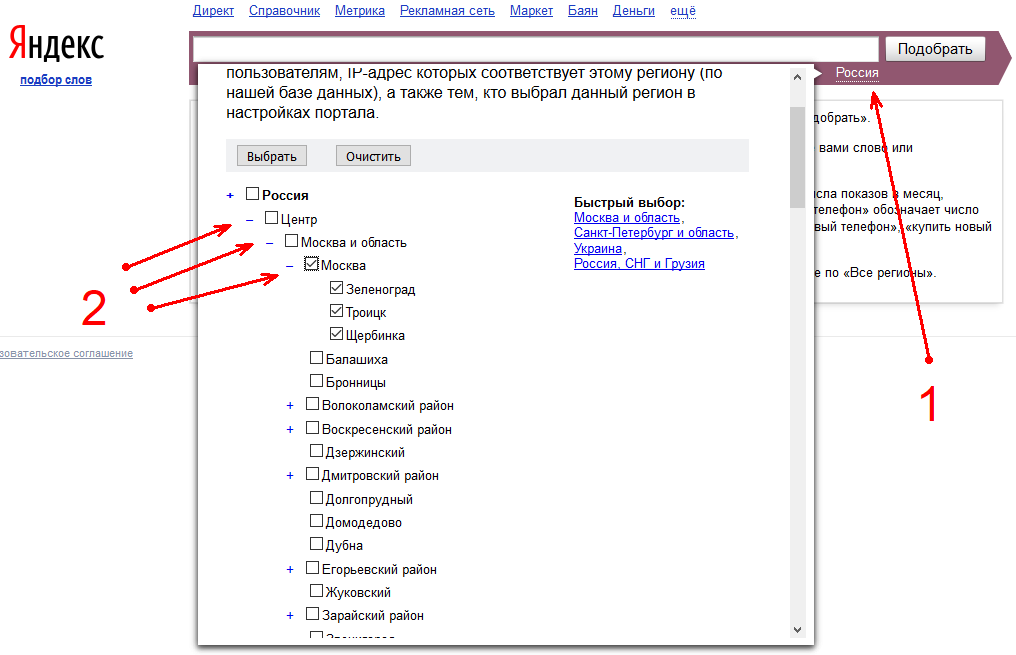Click the scrollbar up arrow
Image resolution: width=1016 pixels, height=655 pixels.
(797, 77)
